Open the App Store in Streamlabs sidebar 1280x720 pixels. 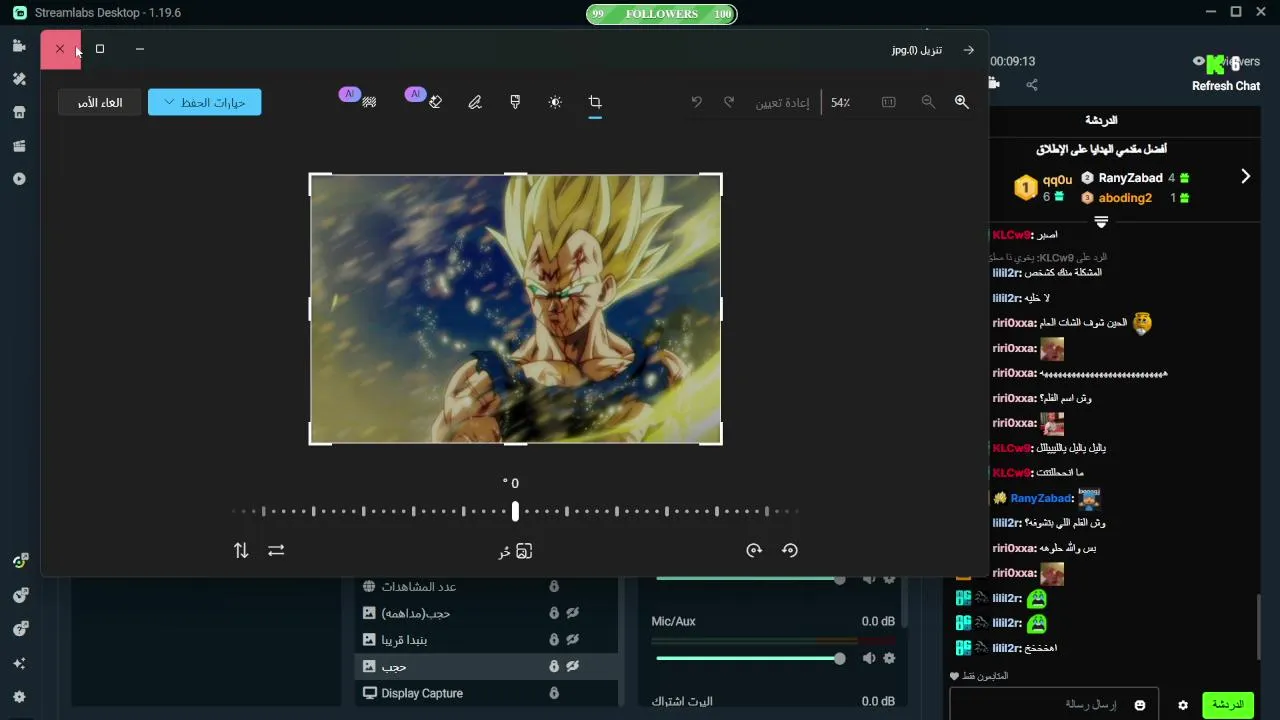19,112
